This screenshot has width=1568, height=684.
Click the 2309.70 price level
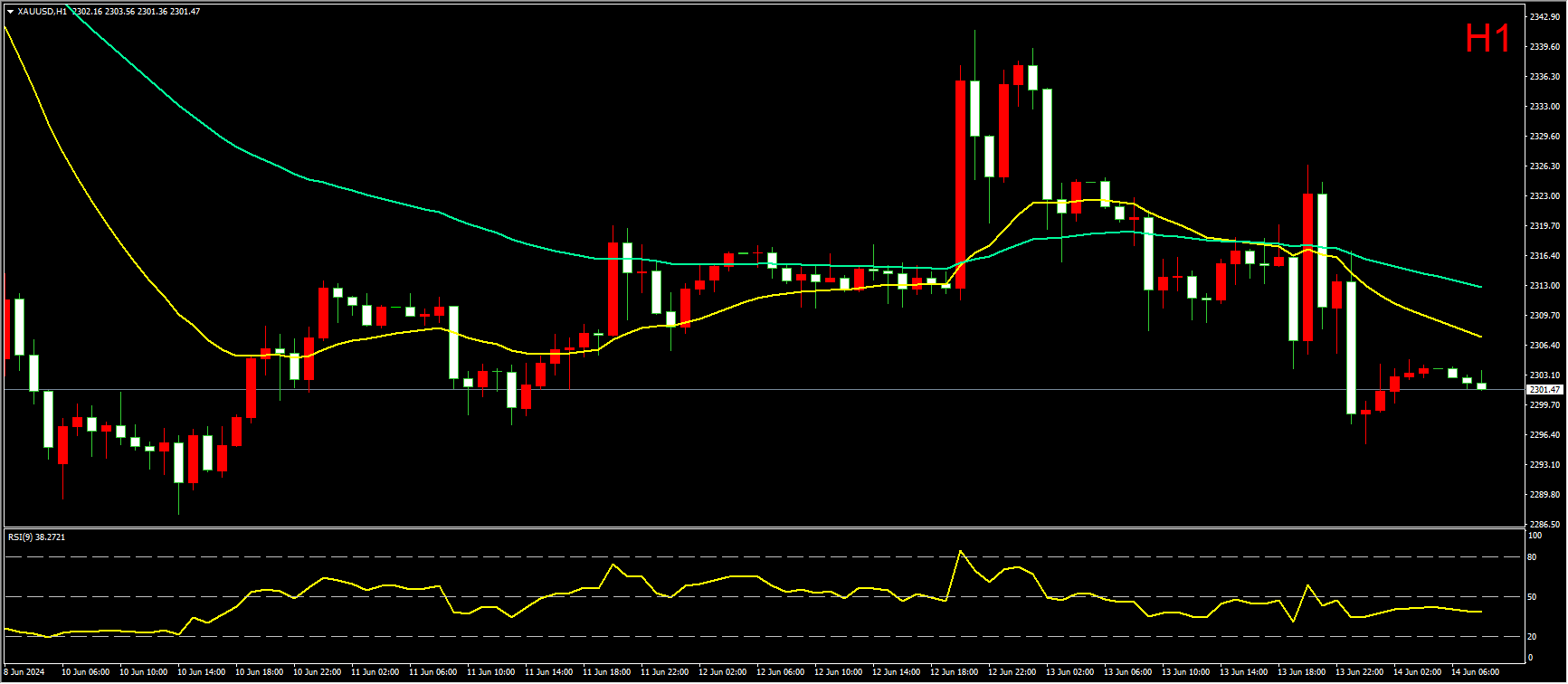point(1544,316)
